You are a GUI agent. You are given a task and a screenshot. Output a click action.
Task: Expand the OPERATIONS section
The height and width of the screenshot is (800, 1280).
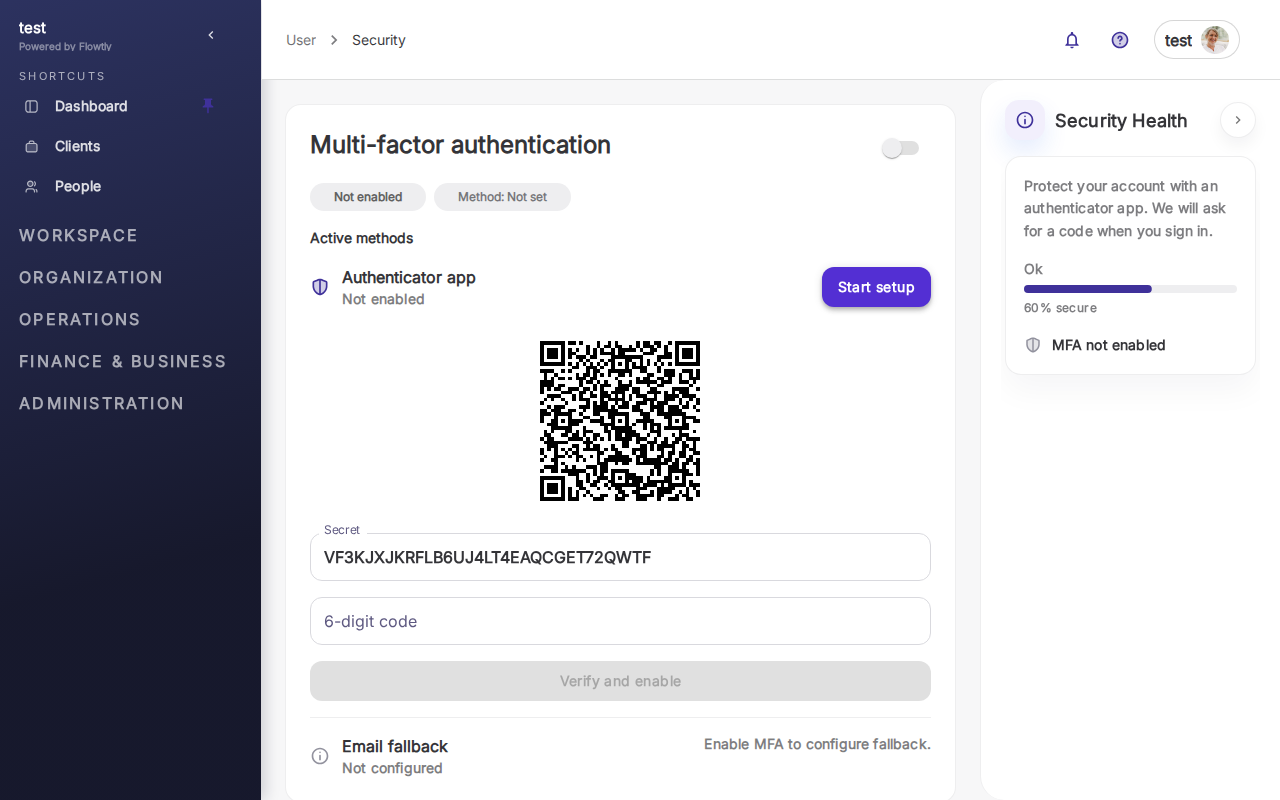pos(80,320)
